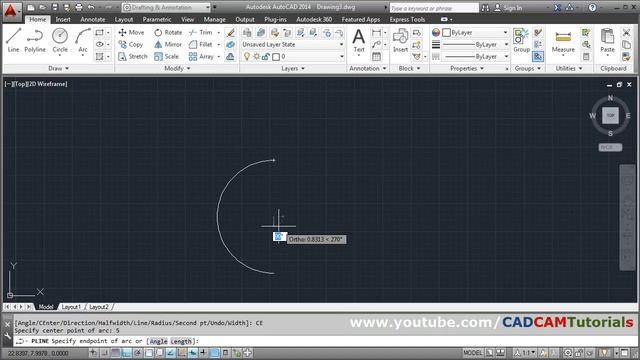This screenshot has height=360, width=640.
Task: Click the Group icon in Groups panel
Action: (521, 40)
